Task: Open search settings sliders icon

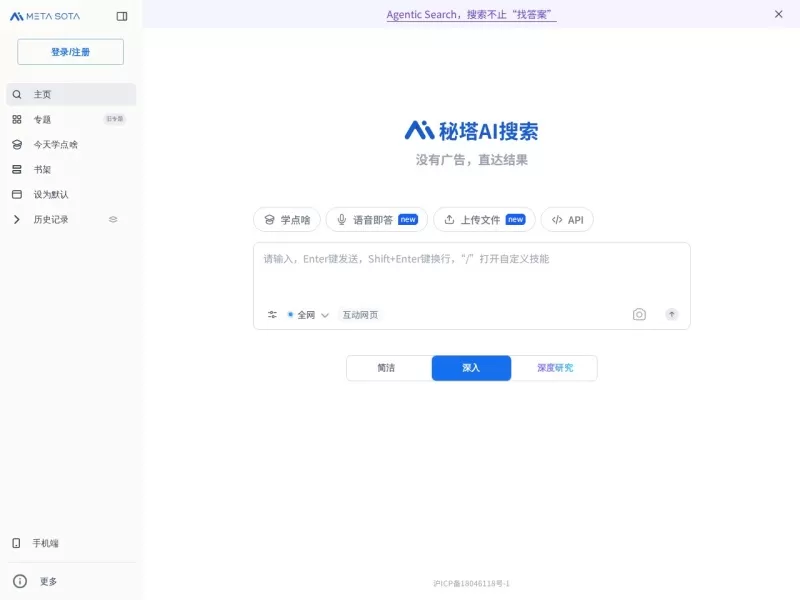Action: click(x=271, y=314)
